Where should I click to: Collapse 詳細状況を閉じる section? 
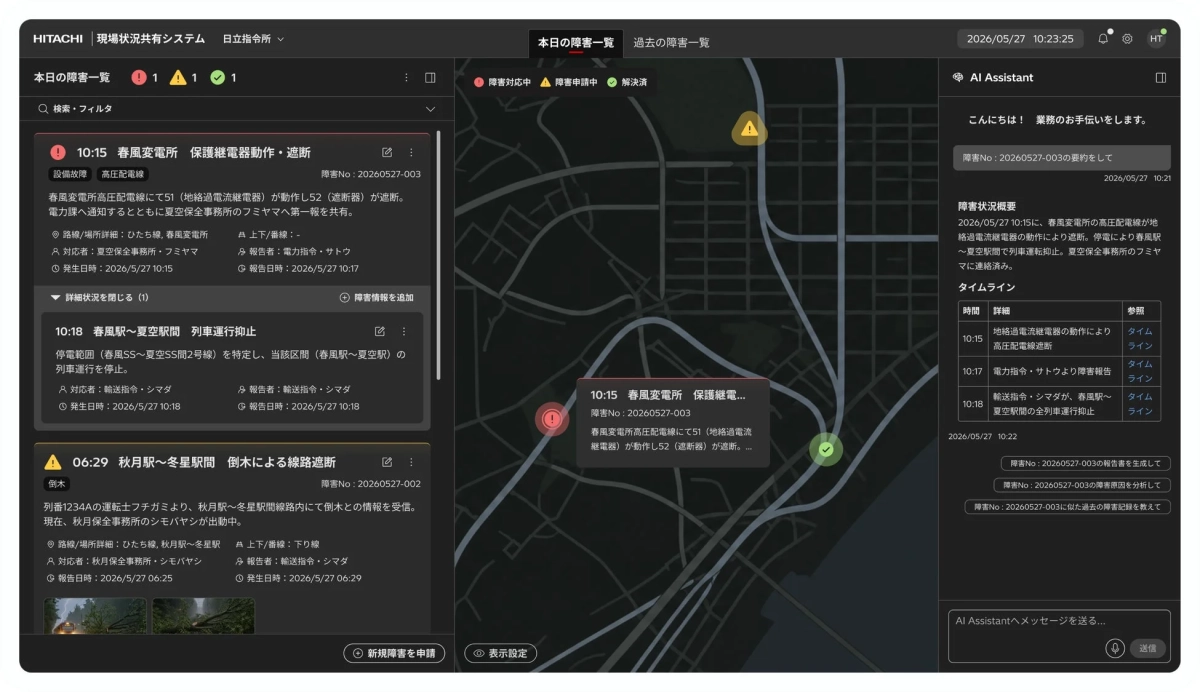click(x=98, y=297)
